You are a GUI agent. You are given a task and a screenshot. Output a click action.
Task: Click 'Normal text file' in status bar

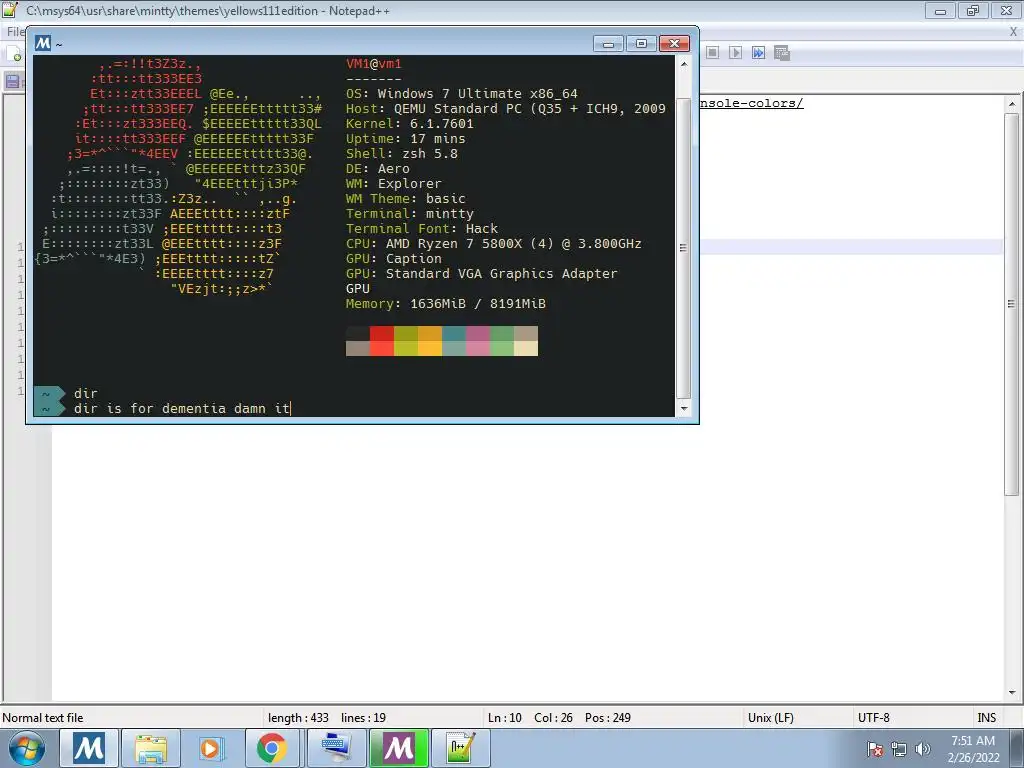pos(43,718)
